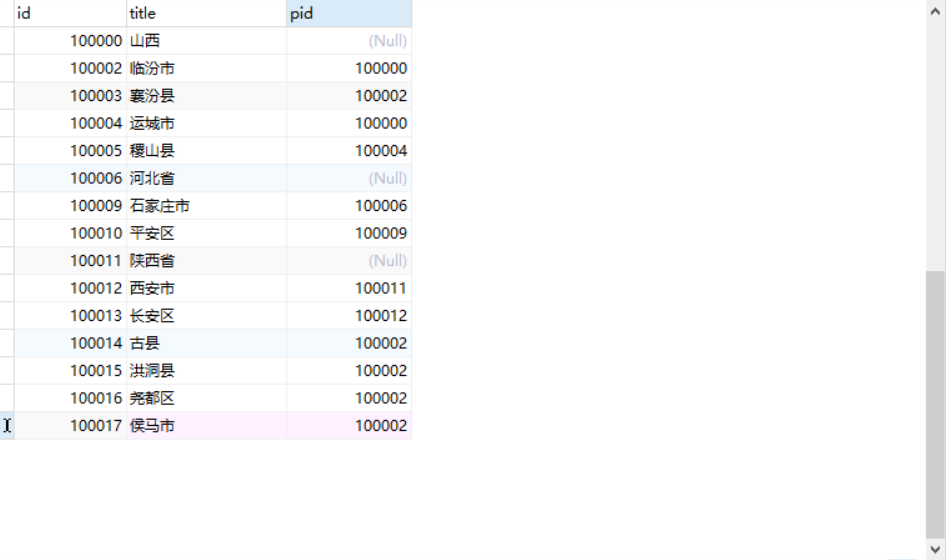Viewport: 946px width, 560px height.
Task: Select the title cell 侯马市
Action: coord(206,426)
